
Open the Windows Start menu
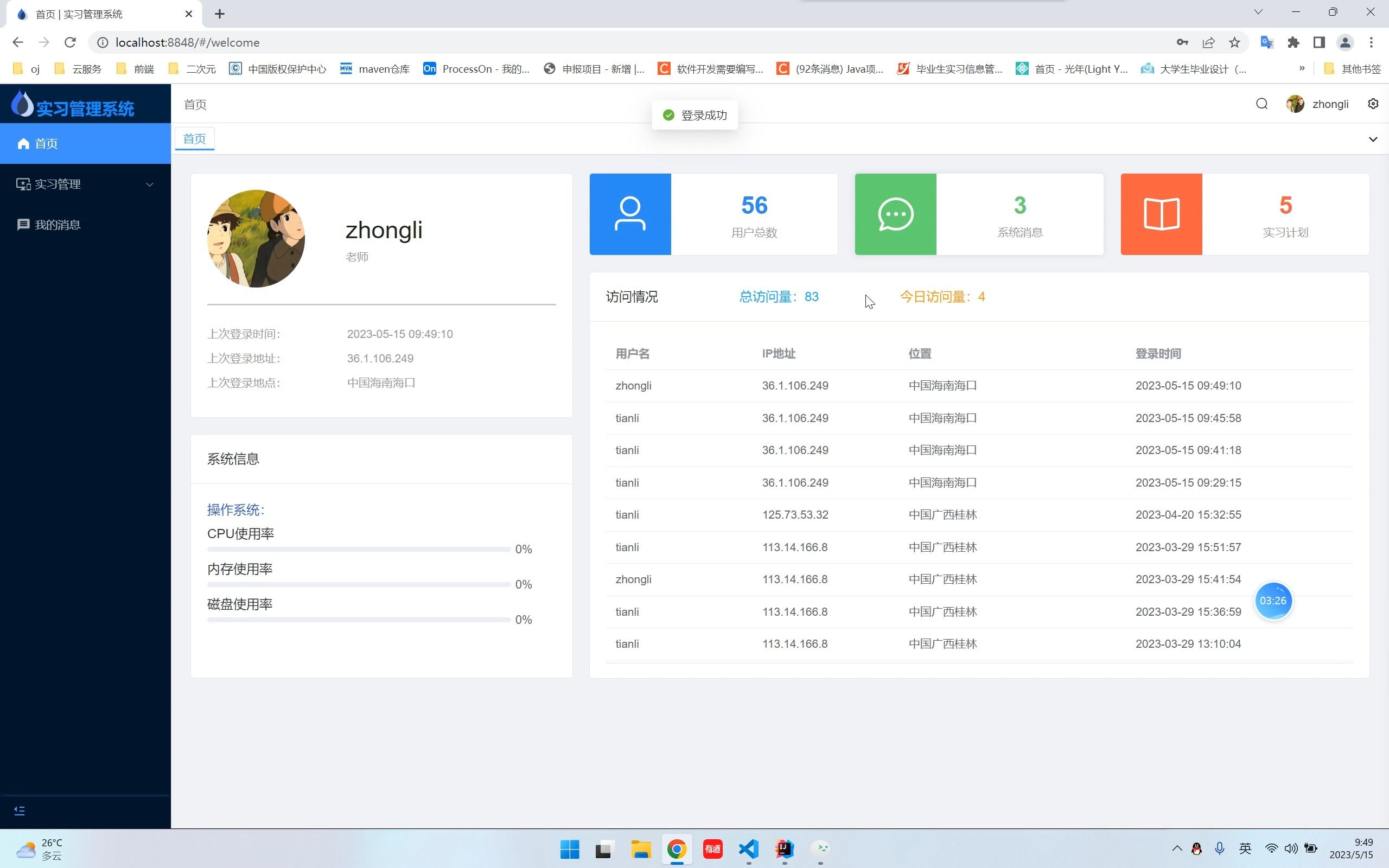[569, 849]
